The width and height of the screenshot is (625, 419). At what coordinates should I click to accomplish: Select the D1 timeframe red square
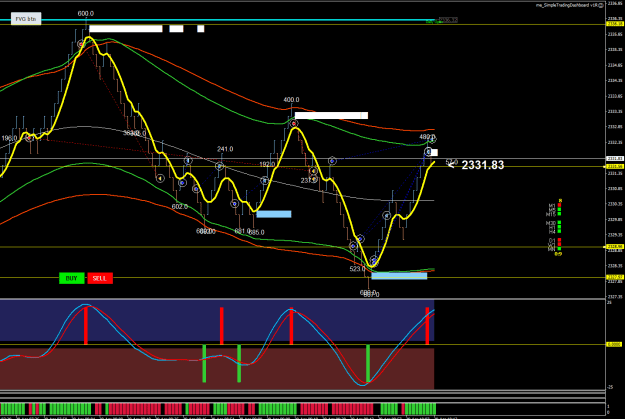[x=559, y=240]
